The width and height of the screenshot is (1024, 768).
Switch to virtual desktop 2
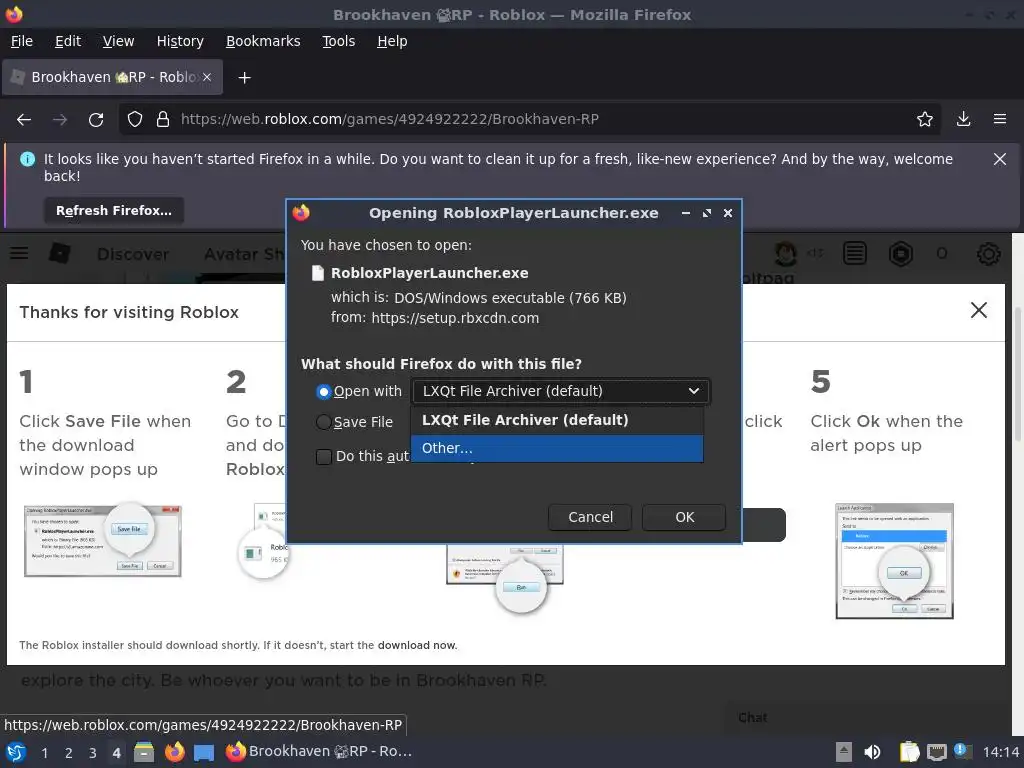69,753
